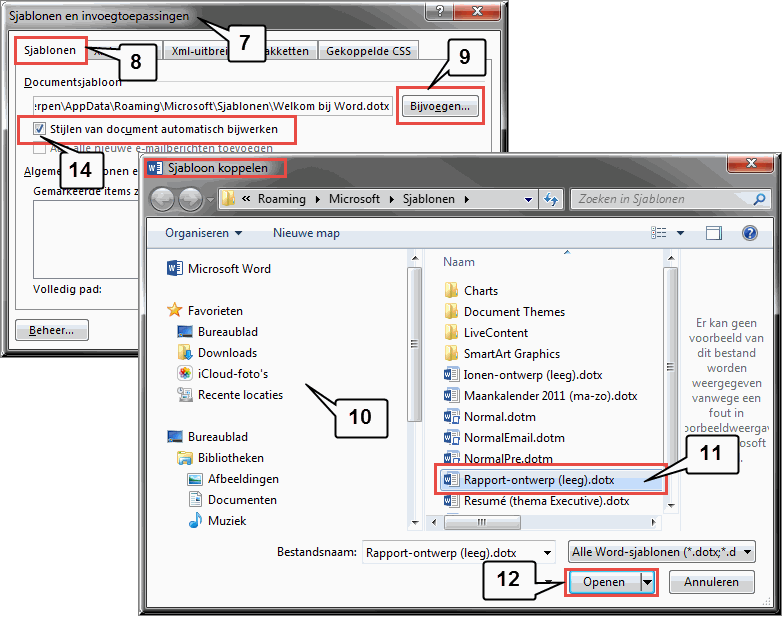Click the Roaming breadcrumb segment
Image resolution: width=784 pixels, height=638 pixels.
tap(282, 199)
